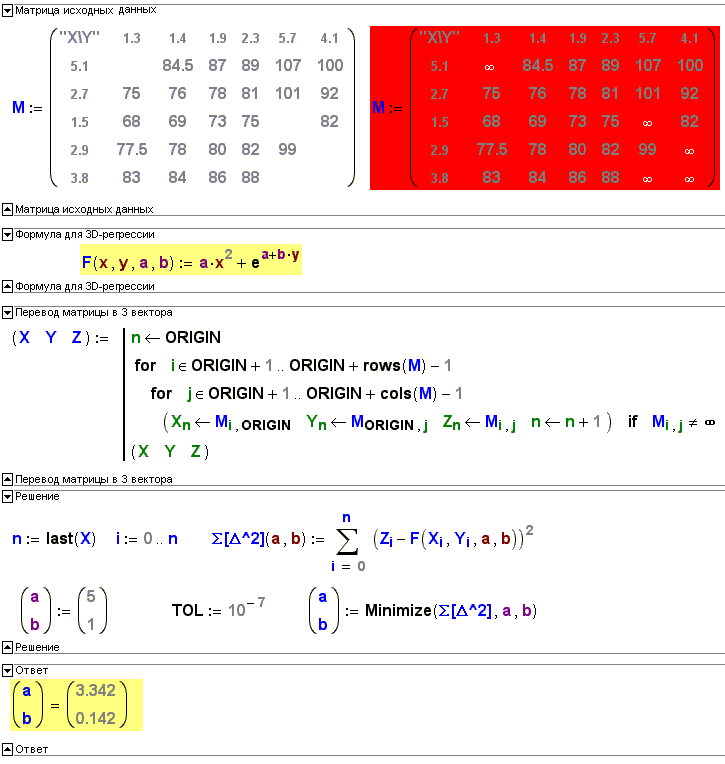Viewport: 725px width, 764px height.
Task: Select the 'TOL := 10⁻⁷' definition
Action: (218, 609)
